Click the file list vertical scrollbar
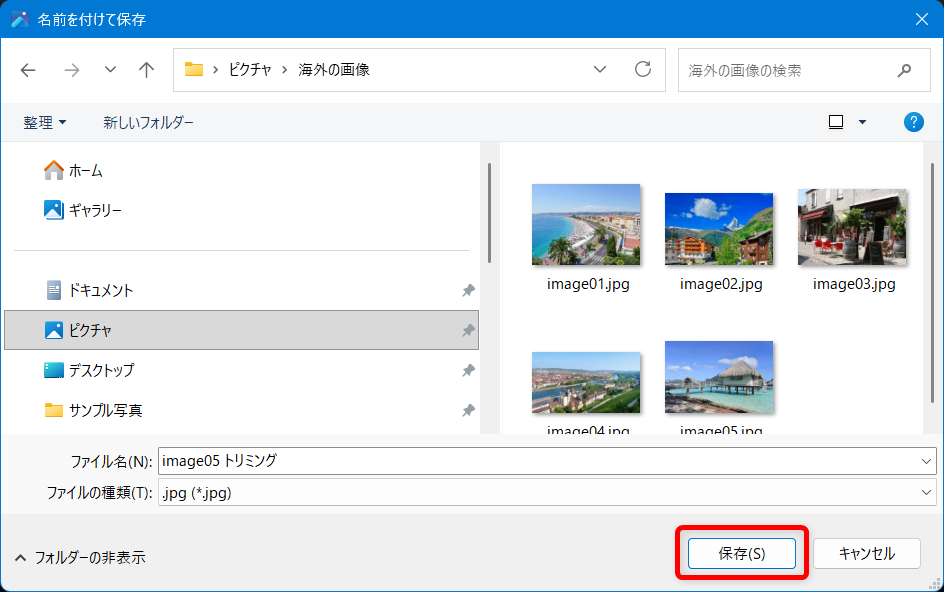944x592 pixels. (933, 283)
